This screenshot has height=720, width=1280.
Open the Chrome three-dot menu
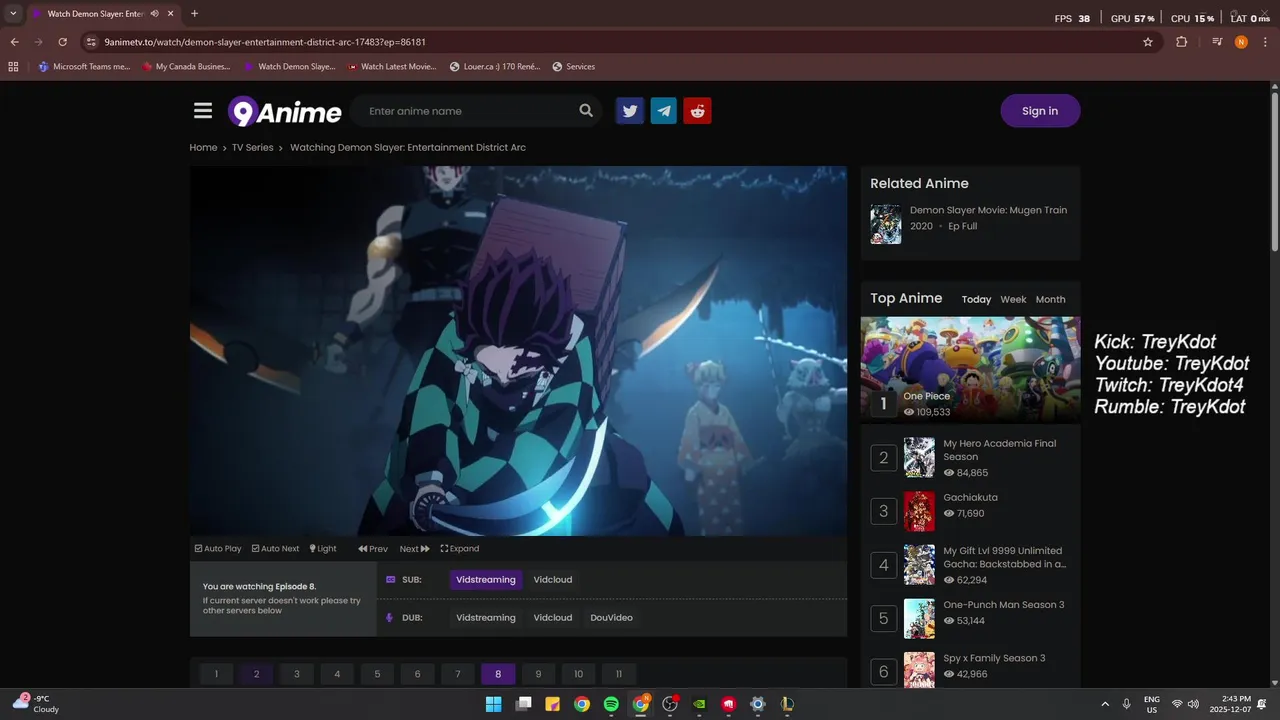(x=1265, y=42)
